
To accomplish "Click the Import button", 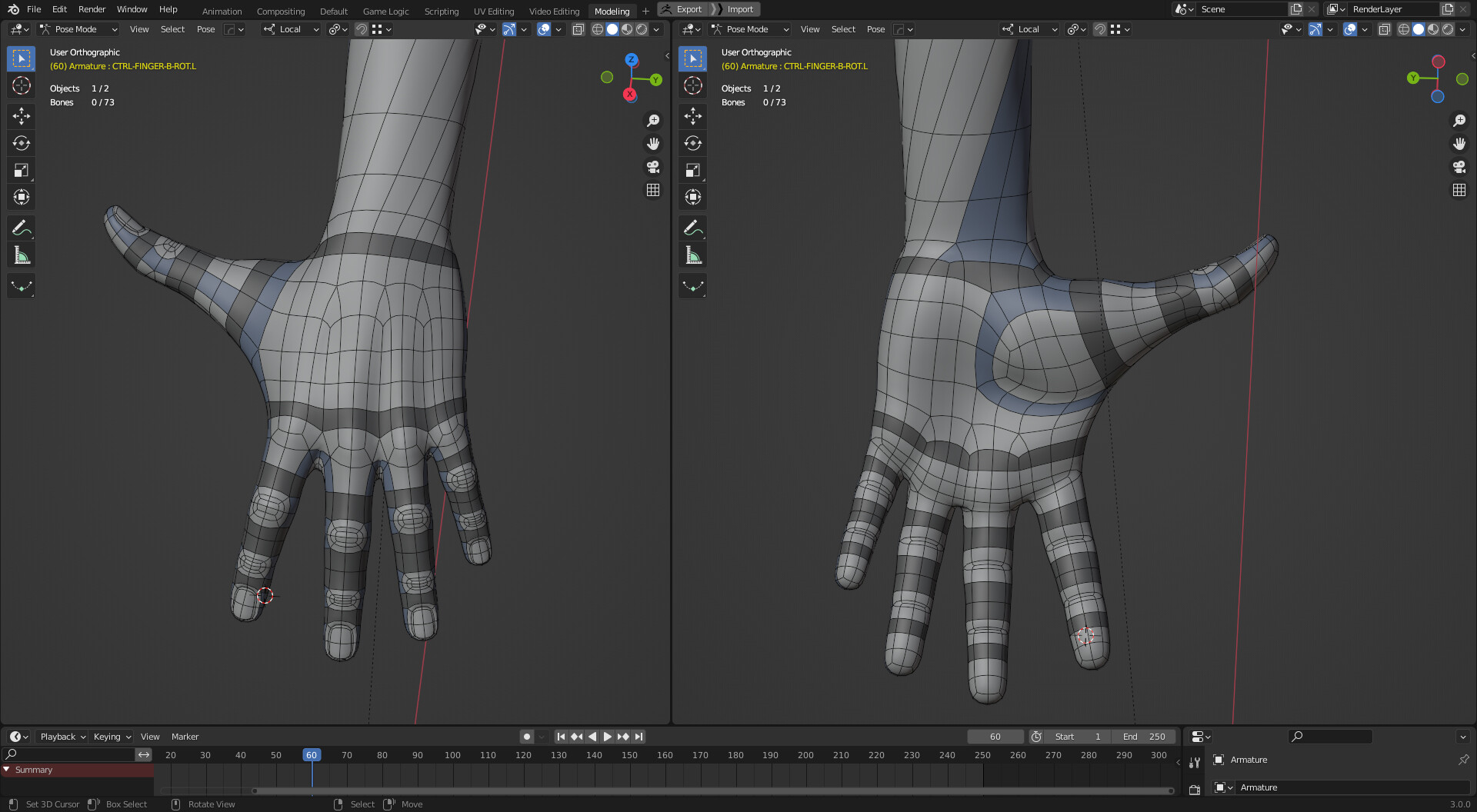I will pos(740,8).
